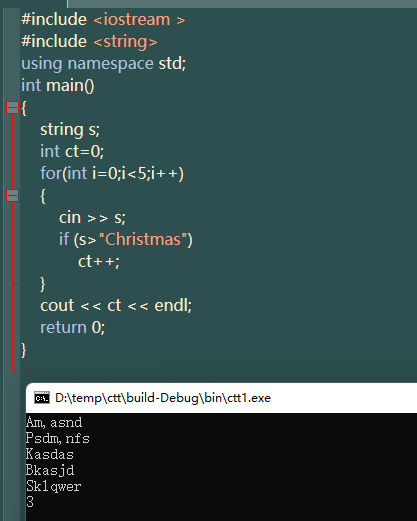
Task: Place cursor on #include <string> line
Action: click(x=89, y=42)
